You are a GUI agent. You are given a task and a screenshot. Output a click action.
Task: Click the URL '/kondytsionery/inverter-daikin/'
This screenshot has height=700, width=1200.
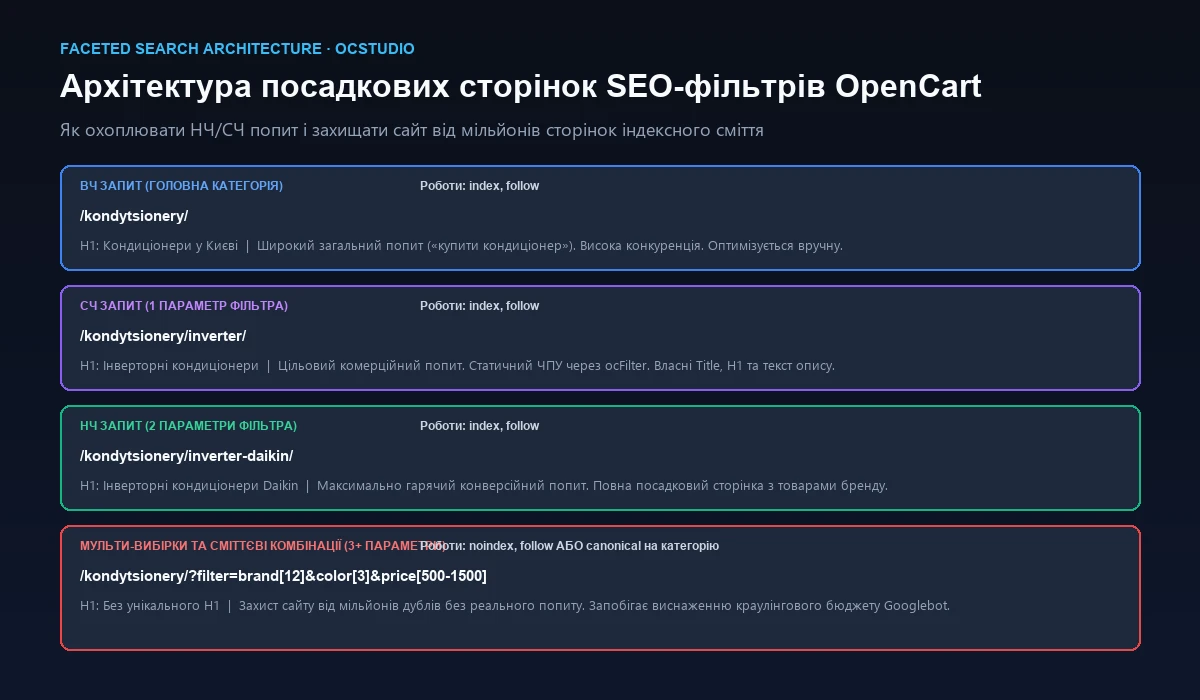(x=186, y=456)
